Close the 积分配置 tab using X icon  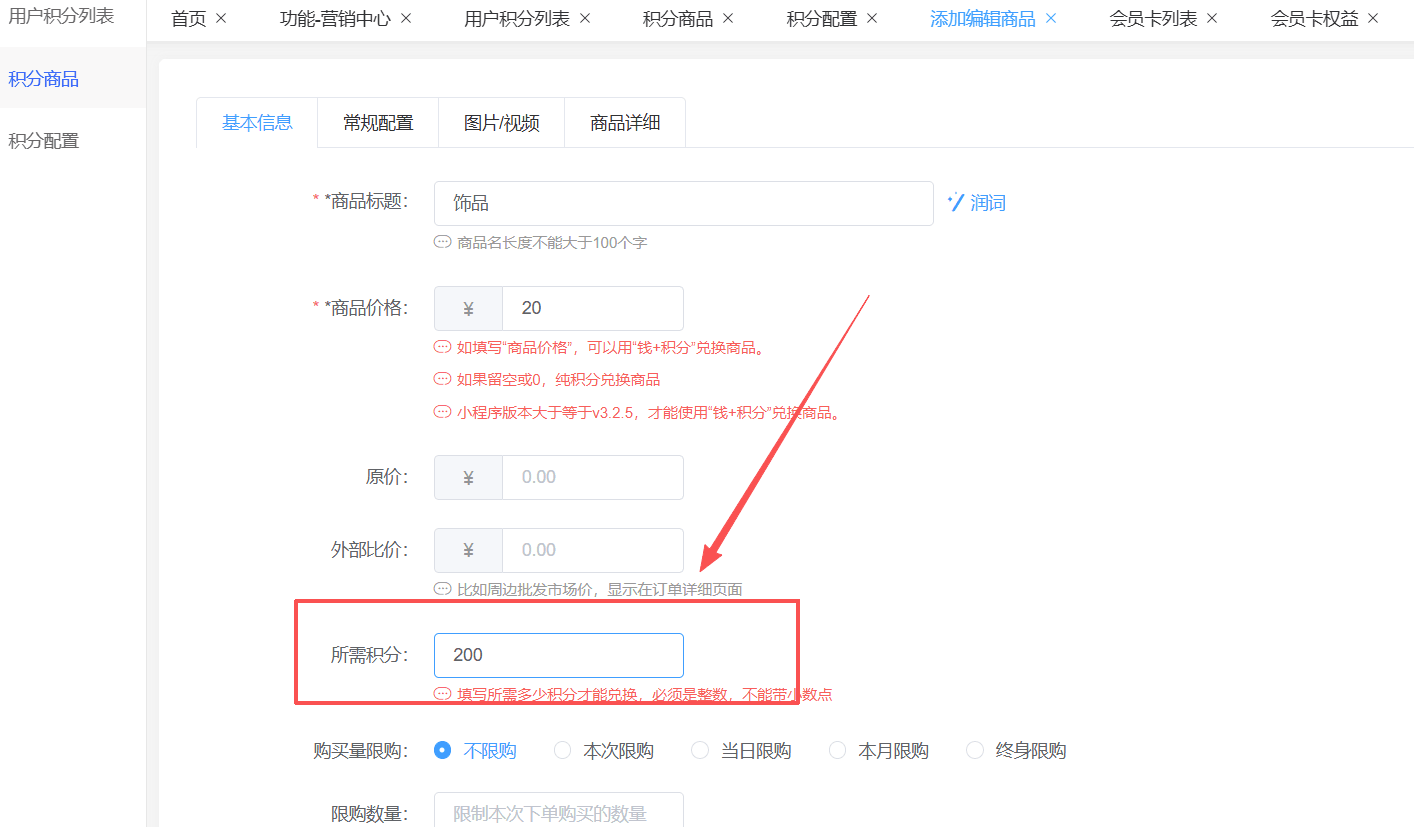click(x=872, y=19)
